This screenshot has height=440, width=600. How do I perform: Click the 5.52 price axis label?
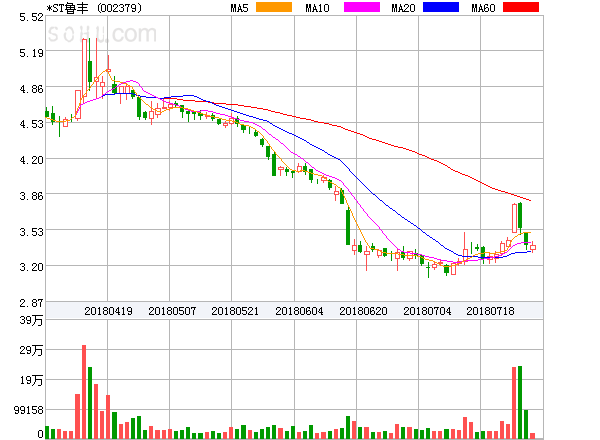31,17
